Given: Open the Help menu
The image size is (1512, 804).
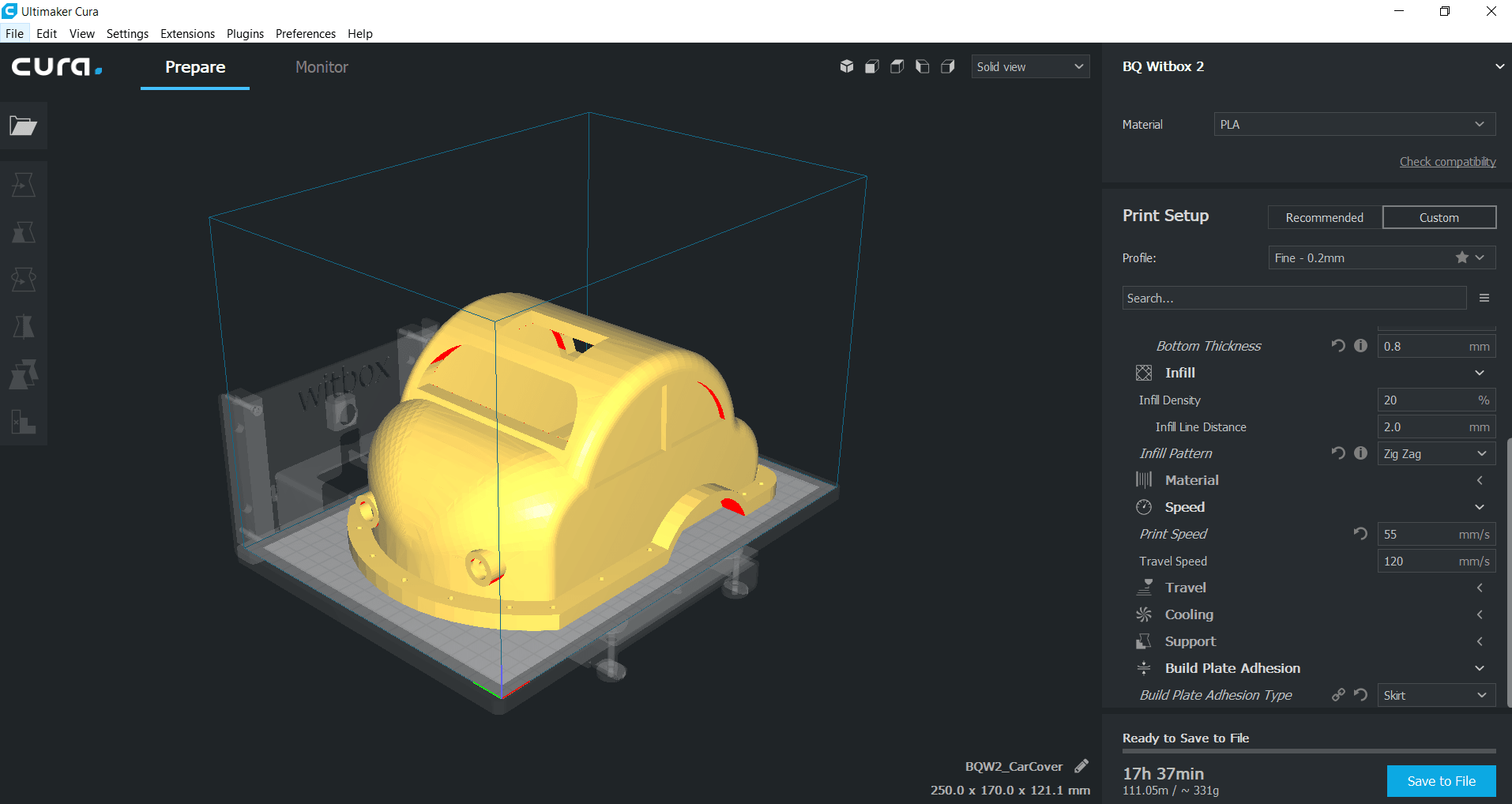Looking at the screenshot, I should point(360,33).
